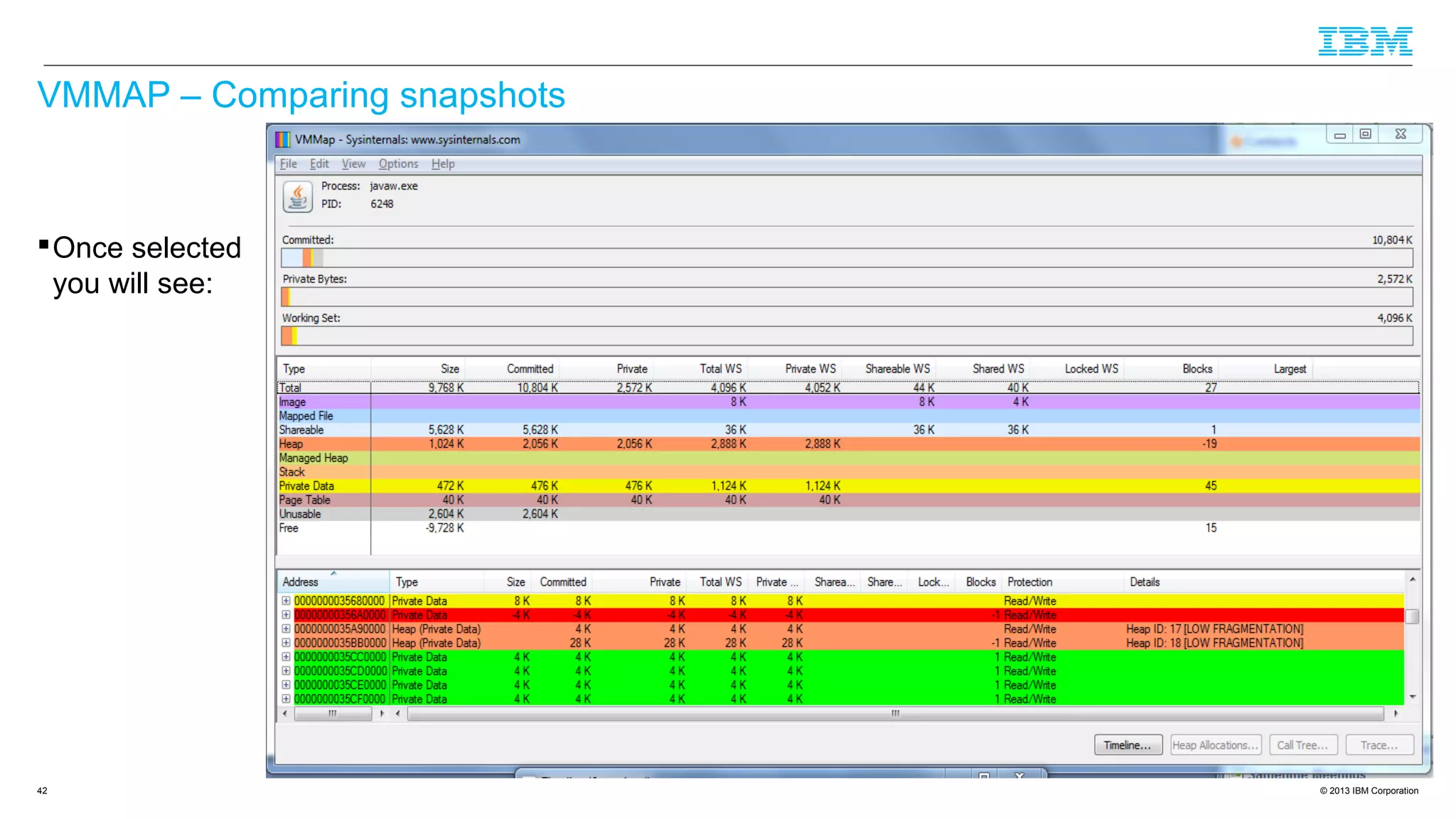Click the wide horizontal scrollbar thumb
Image resolution: width=1456 pixels, height=819 pixels.
896,713
